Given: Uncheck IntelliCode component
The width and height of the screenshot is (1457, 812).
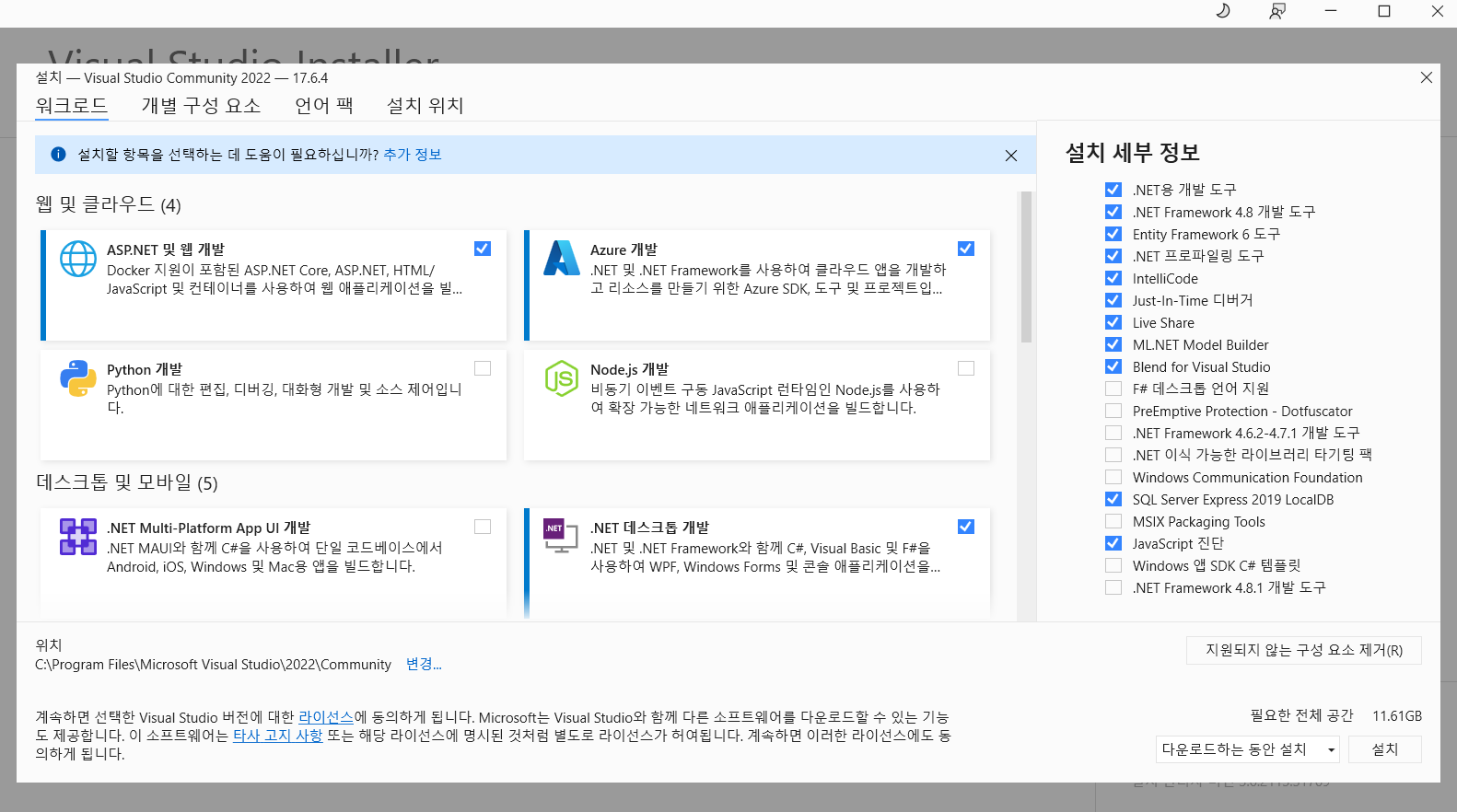Looking at the screenshot, I should 1113,278.
